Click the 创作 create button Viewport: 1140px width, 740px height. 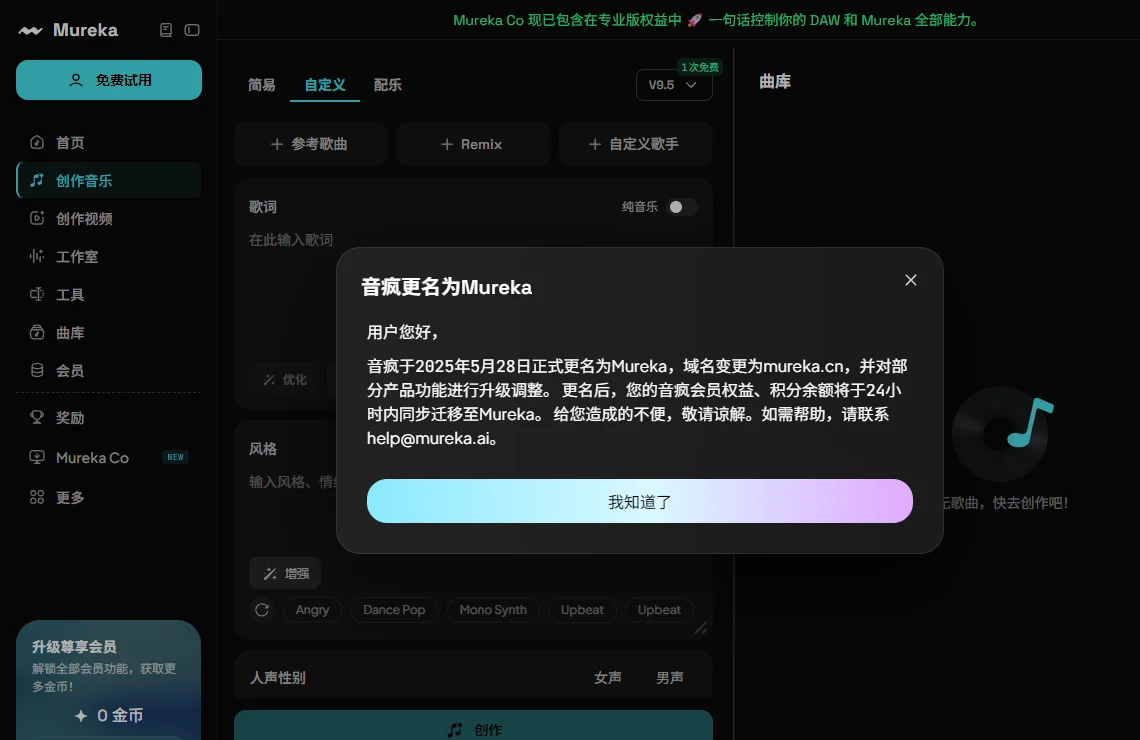[473, 725]
